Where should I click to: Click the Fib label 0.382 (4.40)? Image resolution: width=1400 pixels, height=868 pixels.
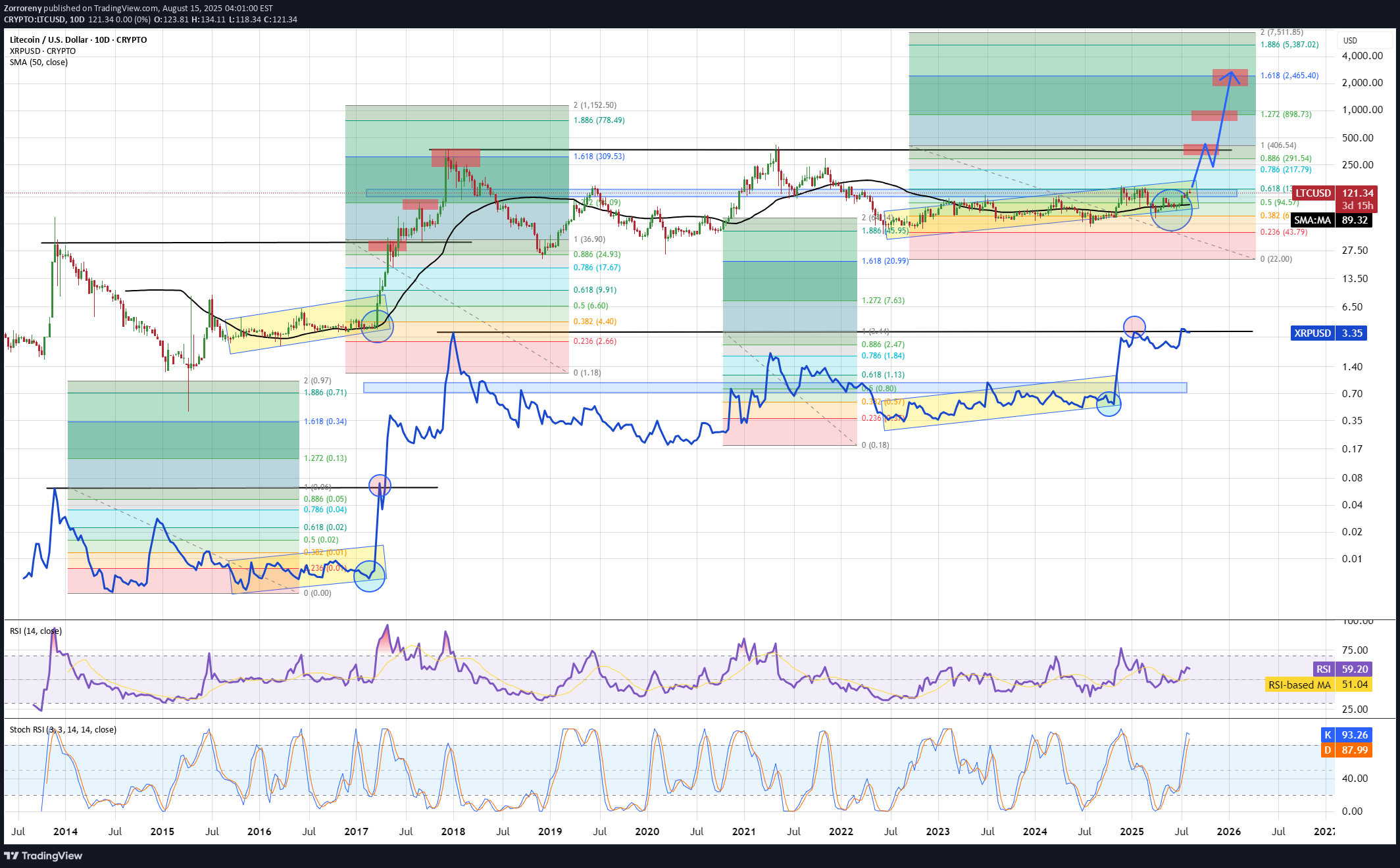tap(595, 322)
